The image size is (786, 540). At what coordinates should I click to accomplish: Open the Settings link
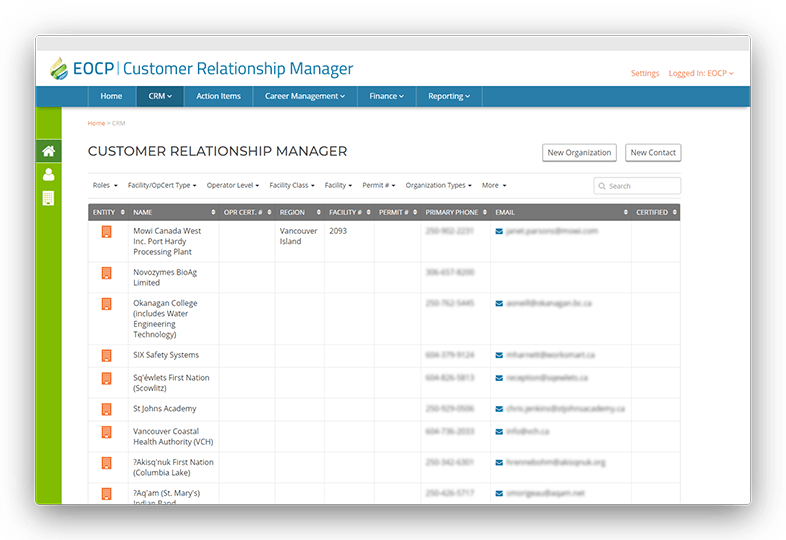645,73
